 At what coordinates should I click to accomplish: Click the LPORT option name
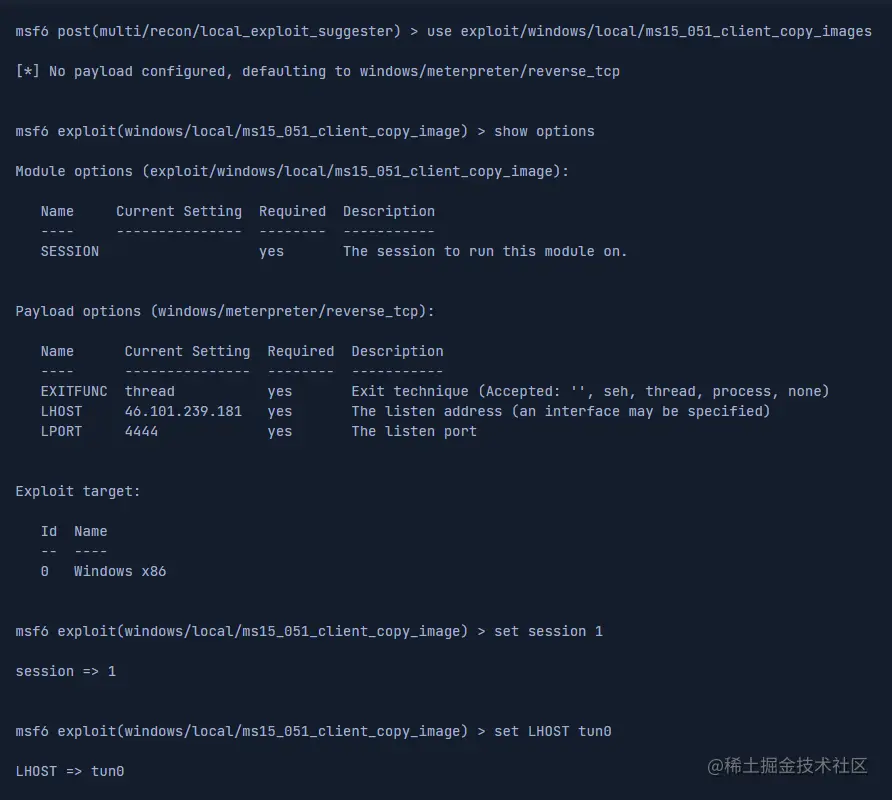(61, 431)
